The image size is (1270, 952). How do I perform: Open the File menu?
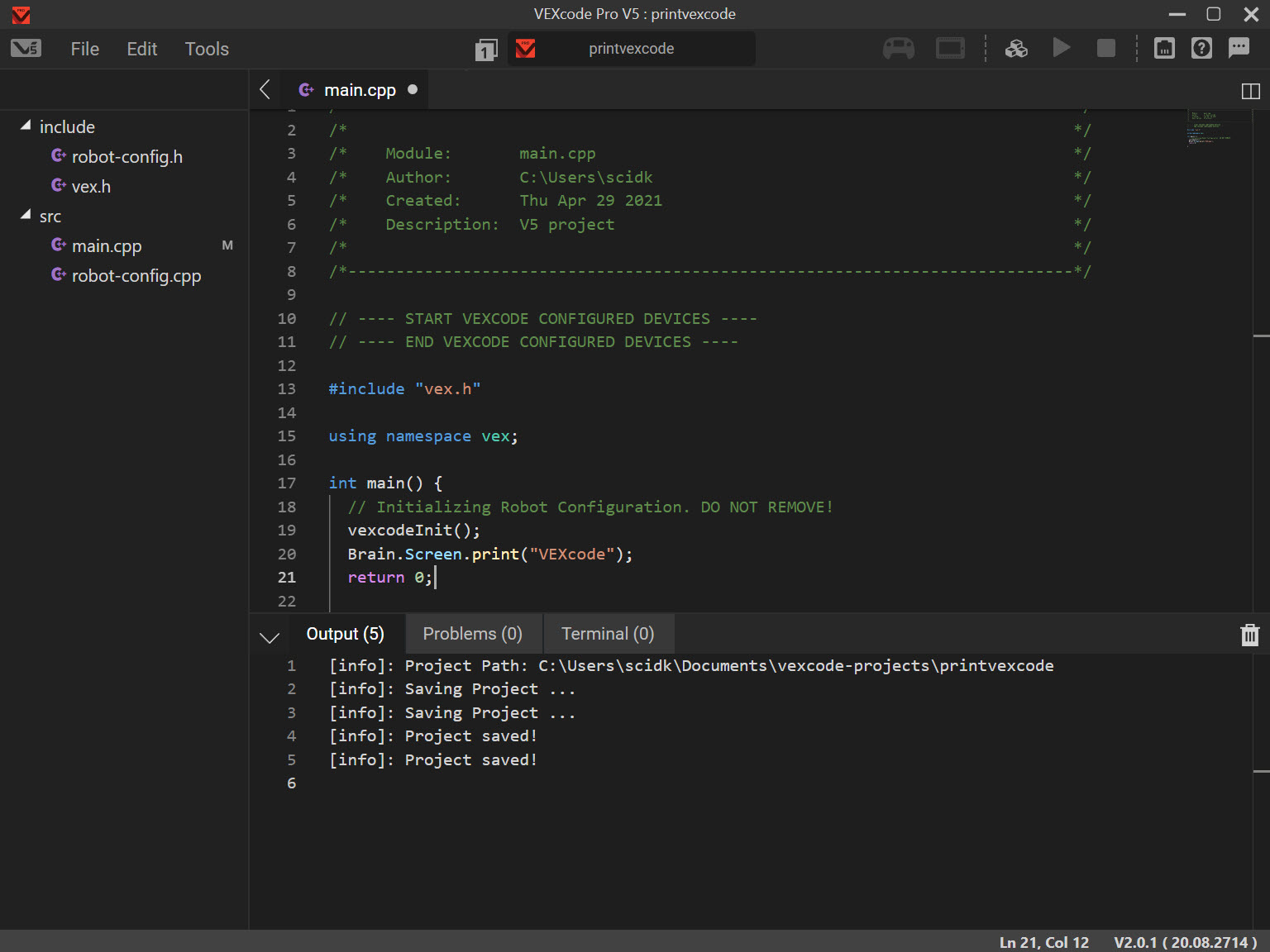(x=84, y=49)
